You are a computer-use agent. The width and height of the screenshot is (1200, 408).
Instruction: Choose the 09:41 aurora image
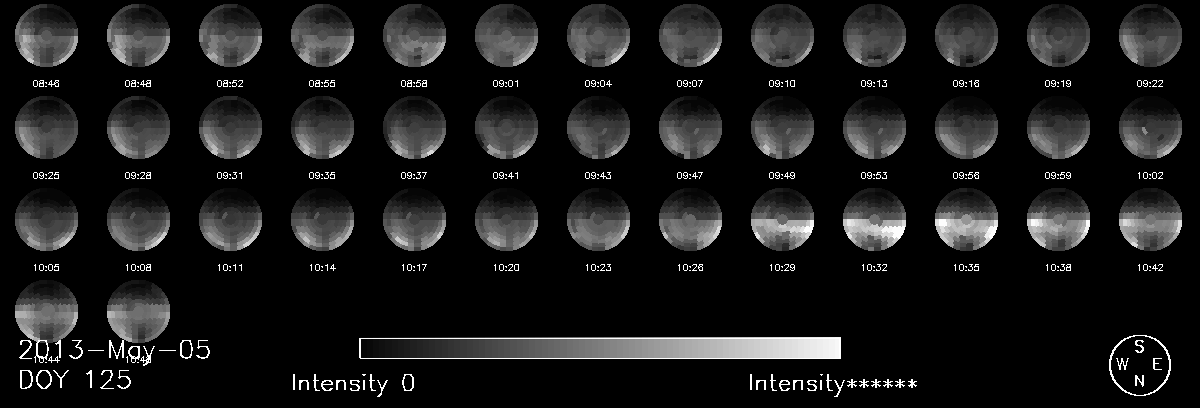click(x=507, y=128)
